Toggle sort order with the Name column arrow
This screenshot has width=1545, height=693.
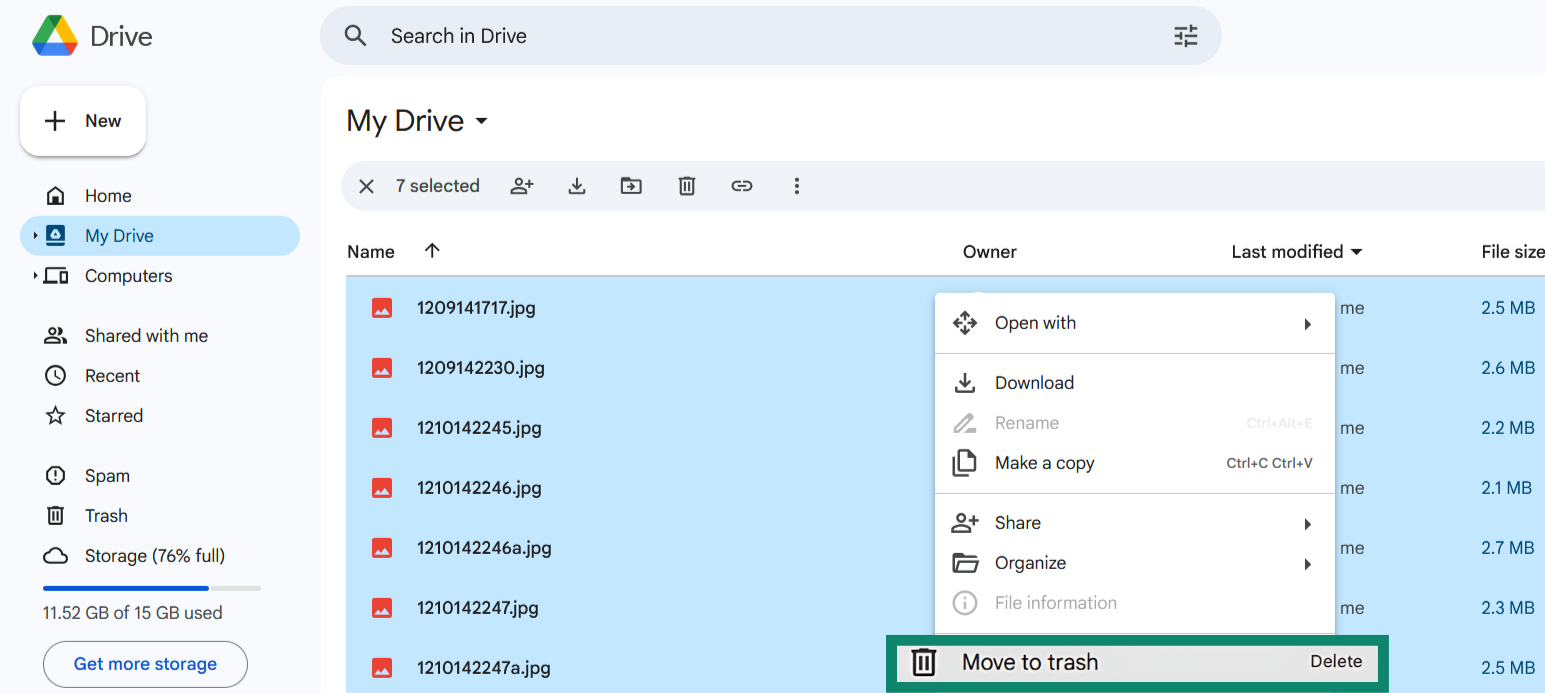pos(431,251)
